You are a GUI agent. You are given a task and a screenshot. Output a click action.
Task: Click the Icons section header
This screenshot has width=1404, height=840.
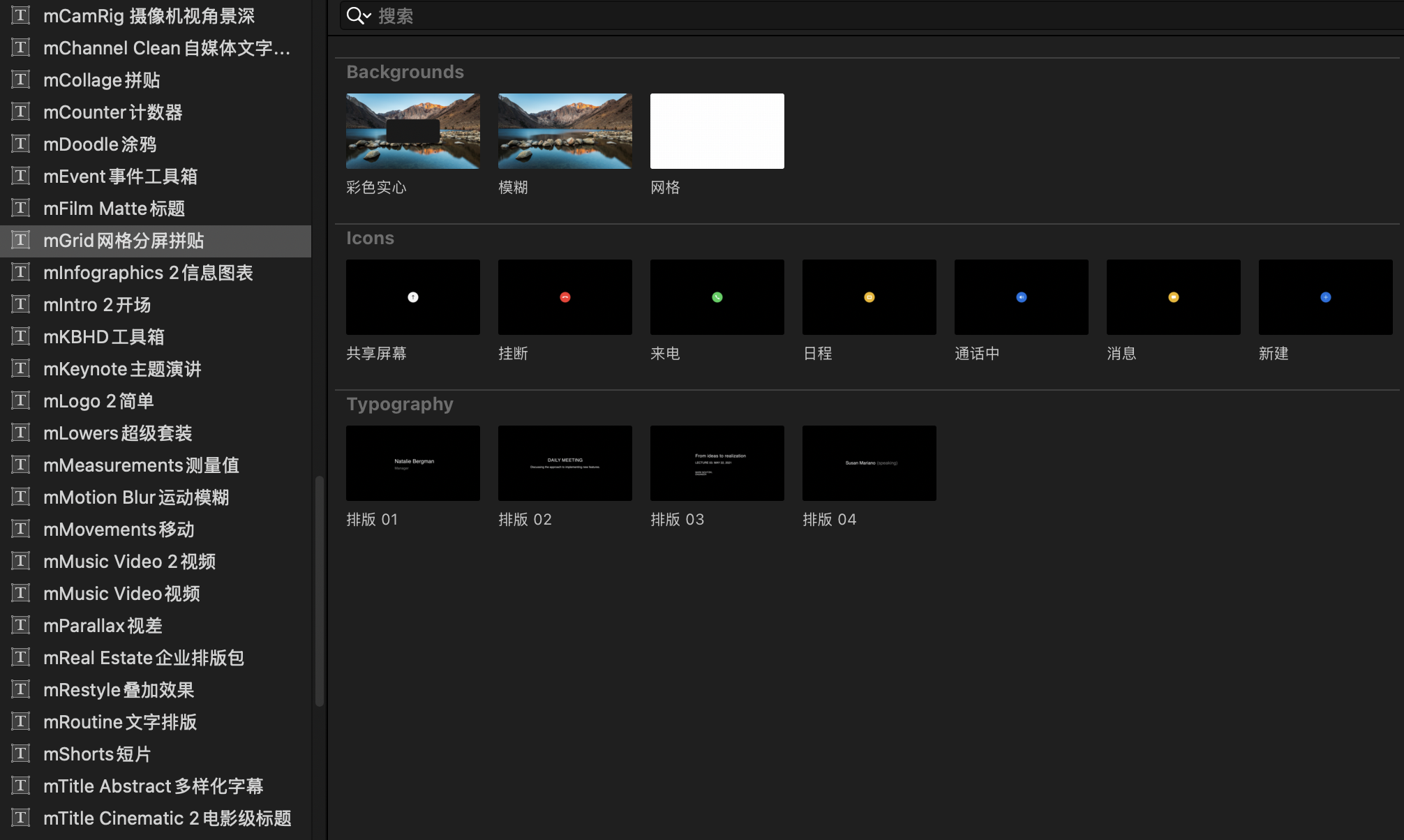point(370,238)
